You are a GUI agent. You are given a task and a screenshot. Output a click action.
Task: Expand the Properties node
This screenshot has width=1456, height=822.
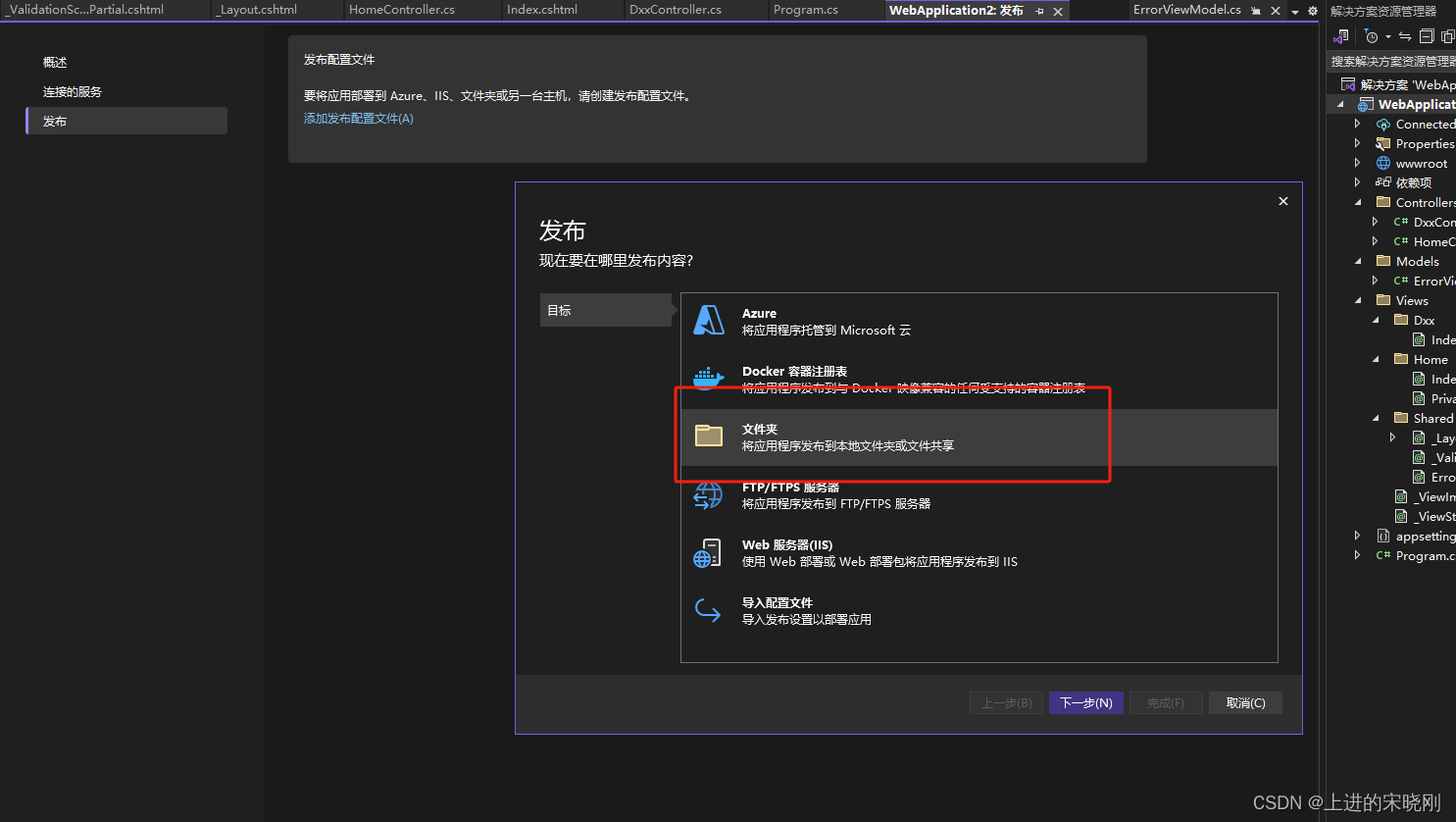coord(1358,144)
